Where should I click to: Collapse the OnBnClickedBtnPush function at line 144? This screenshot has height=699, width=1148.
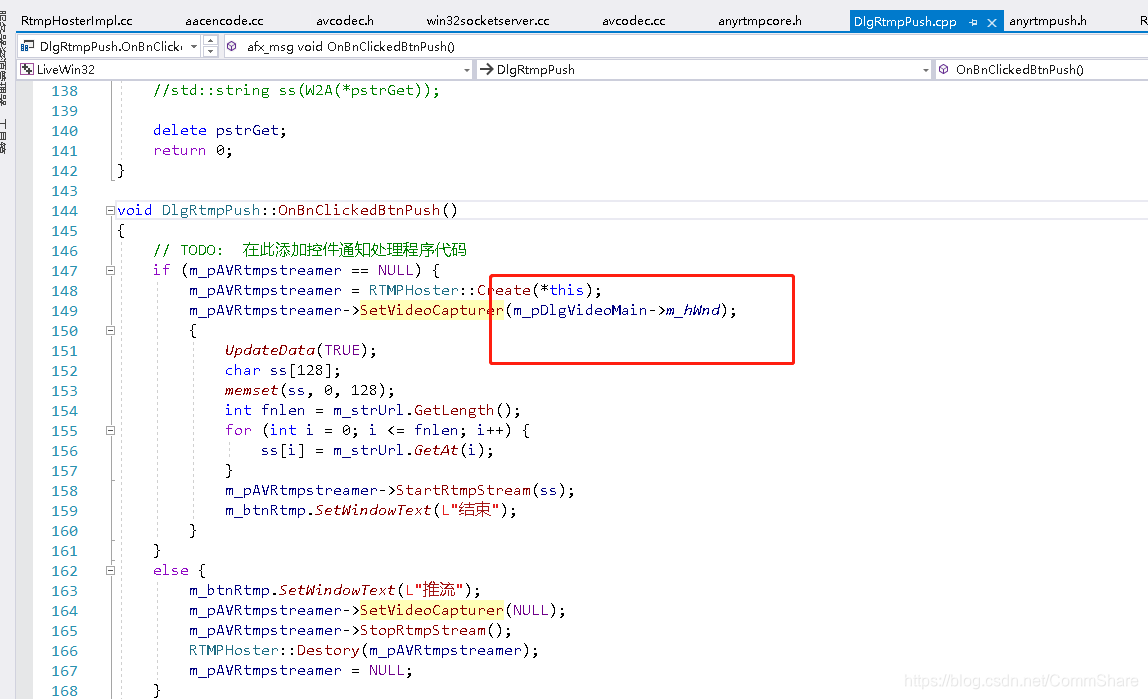110,211
